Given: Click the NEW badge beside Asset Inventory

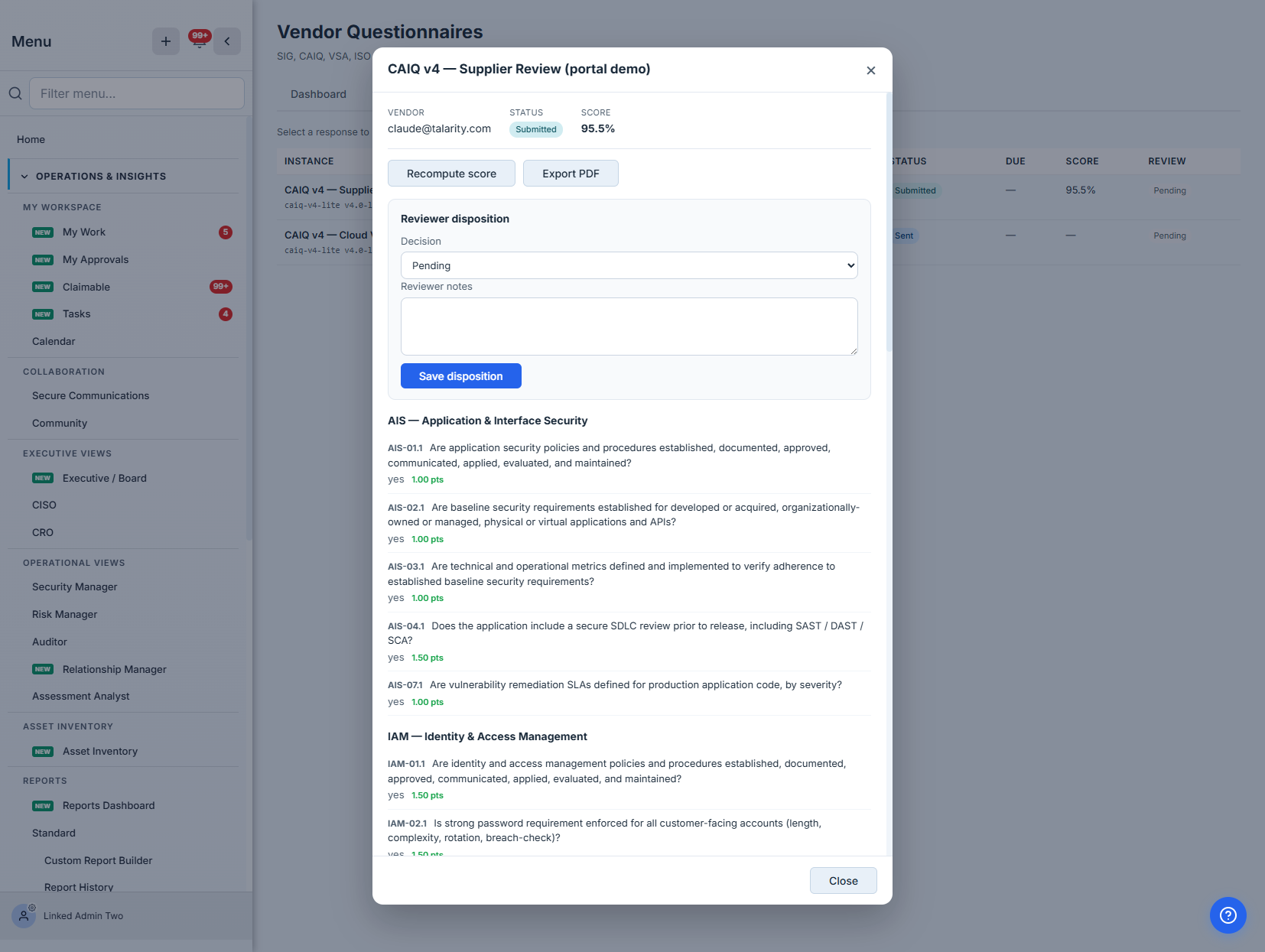Looking at the screenshot, I should 43,752.
